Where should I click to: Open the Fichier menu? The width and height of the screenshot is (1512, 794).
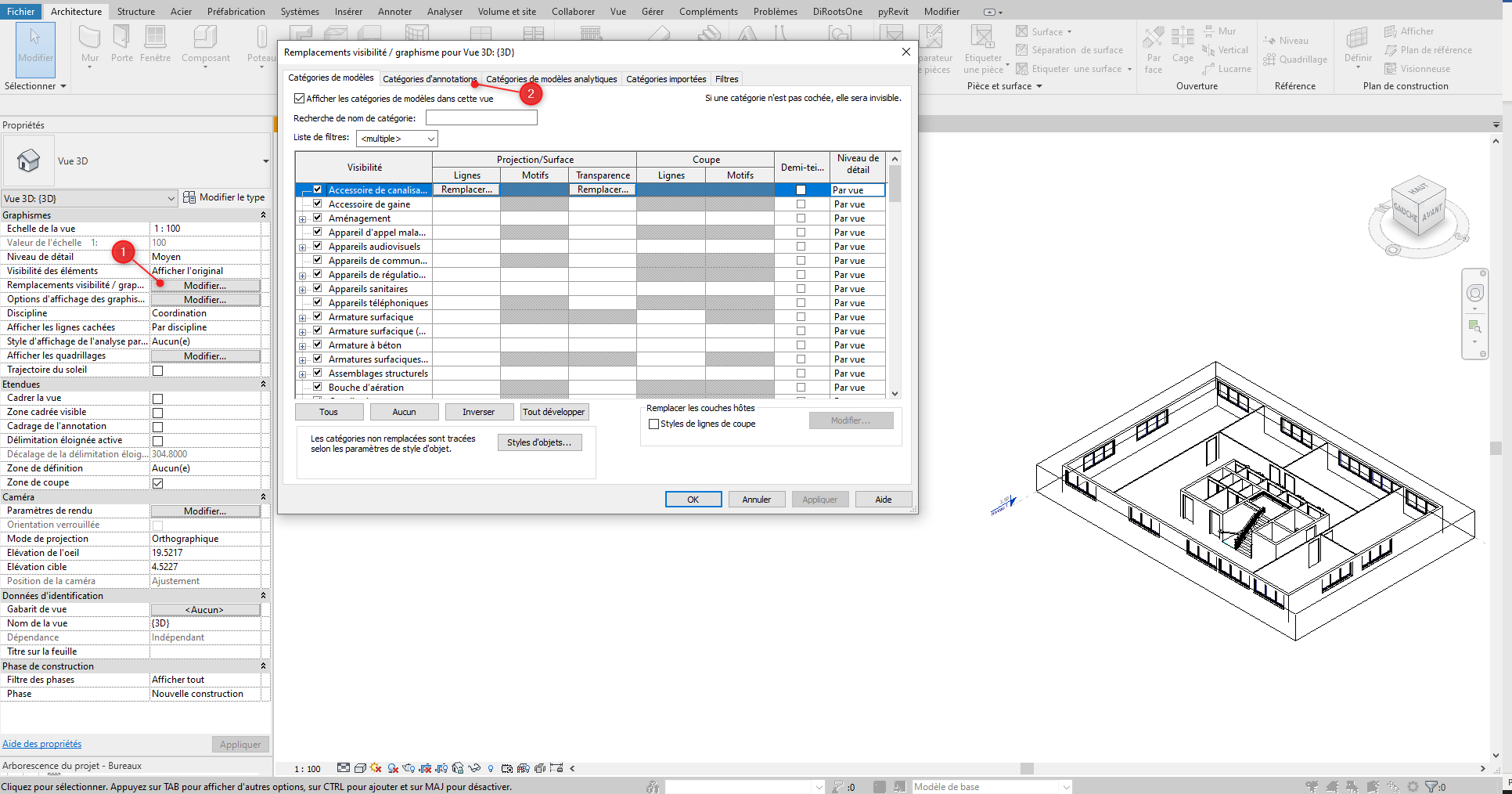pyautogui.click(x=21, y=12)
